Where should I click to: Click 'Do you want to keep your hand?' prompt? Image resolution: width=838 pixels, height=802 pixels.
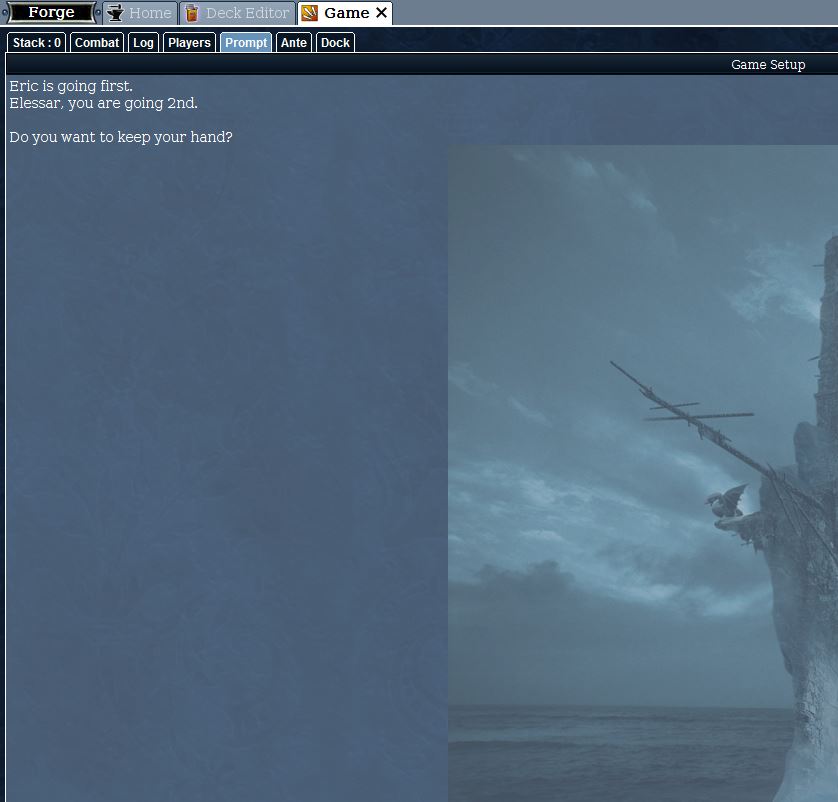pos(121,137)
